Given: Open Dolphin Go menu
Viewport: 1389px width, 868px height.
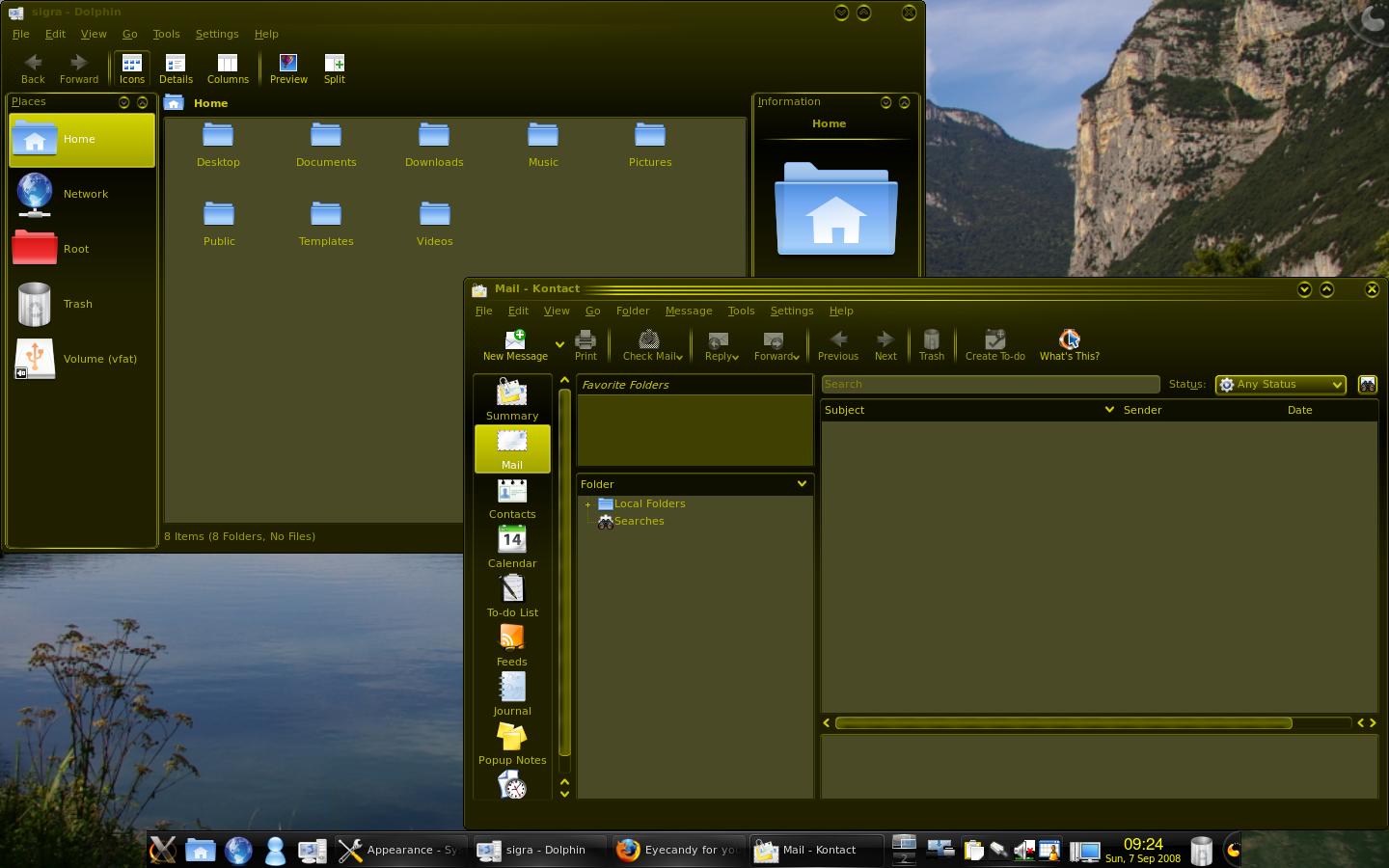Looking at the screenshot, I should tap(130, 34).
